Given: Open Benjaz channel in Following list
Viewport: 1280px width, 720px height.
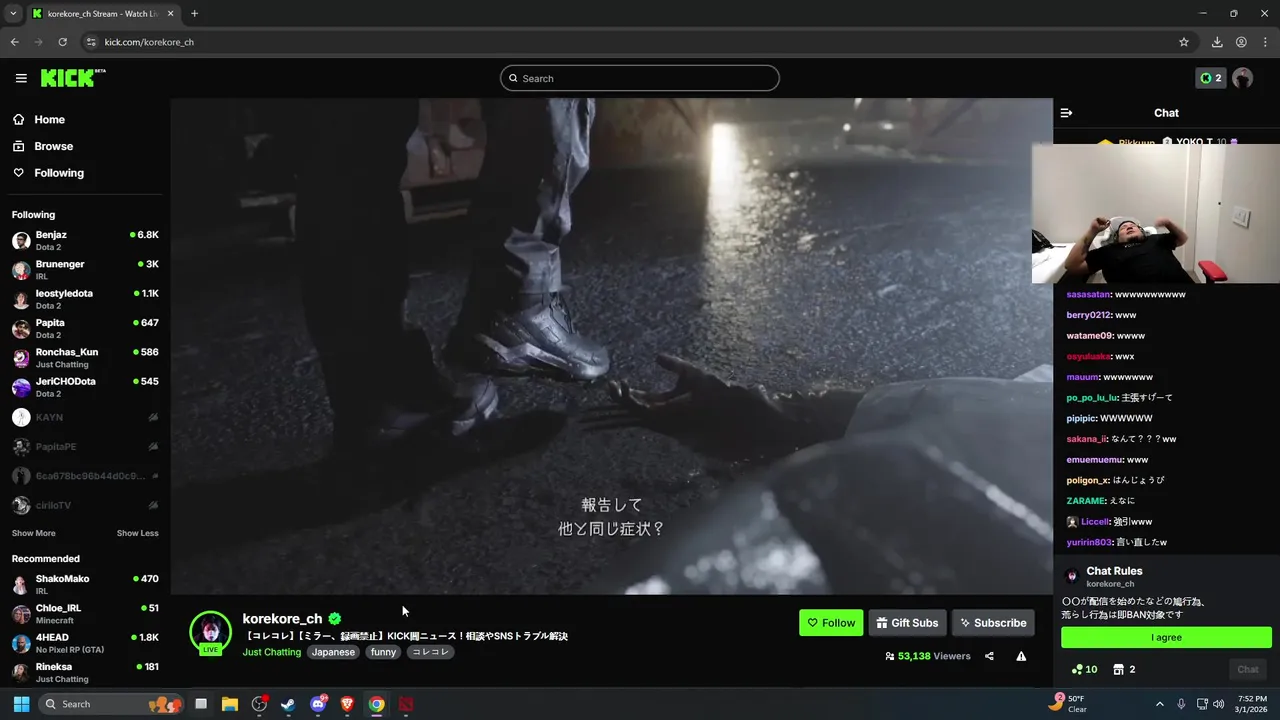Looking at the screenshot, I should click(85, 241).
